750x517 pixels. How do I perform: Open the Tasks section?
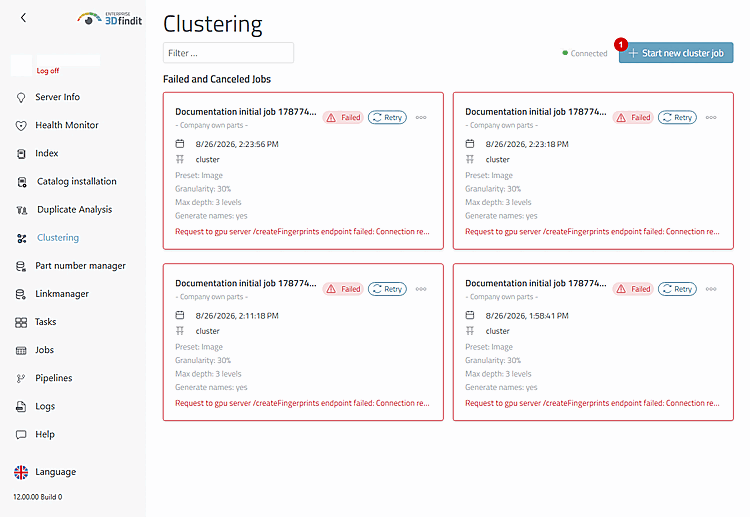45,322
